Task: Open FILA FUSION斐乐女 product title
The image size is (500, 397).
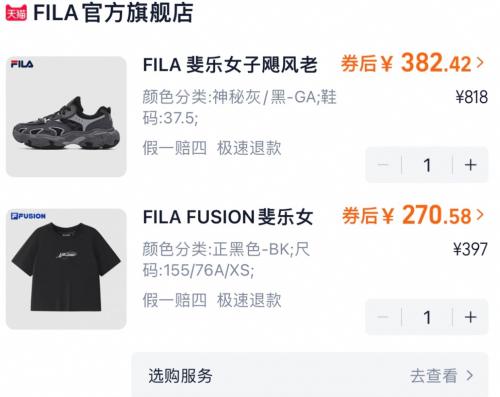Action: pos(228,217)
